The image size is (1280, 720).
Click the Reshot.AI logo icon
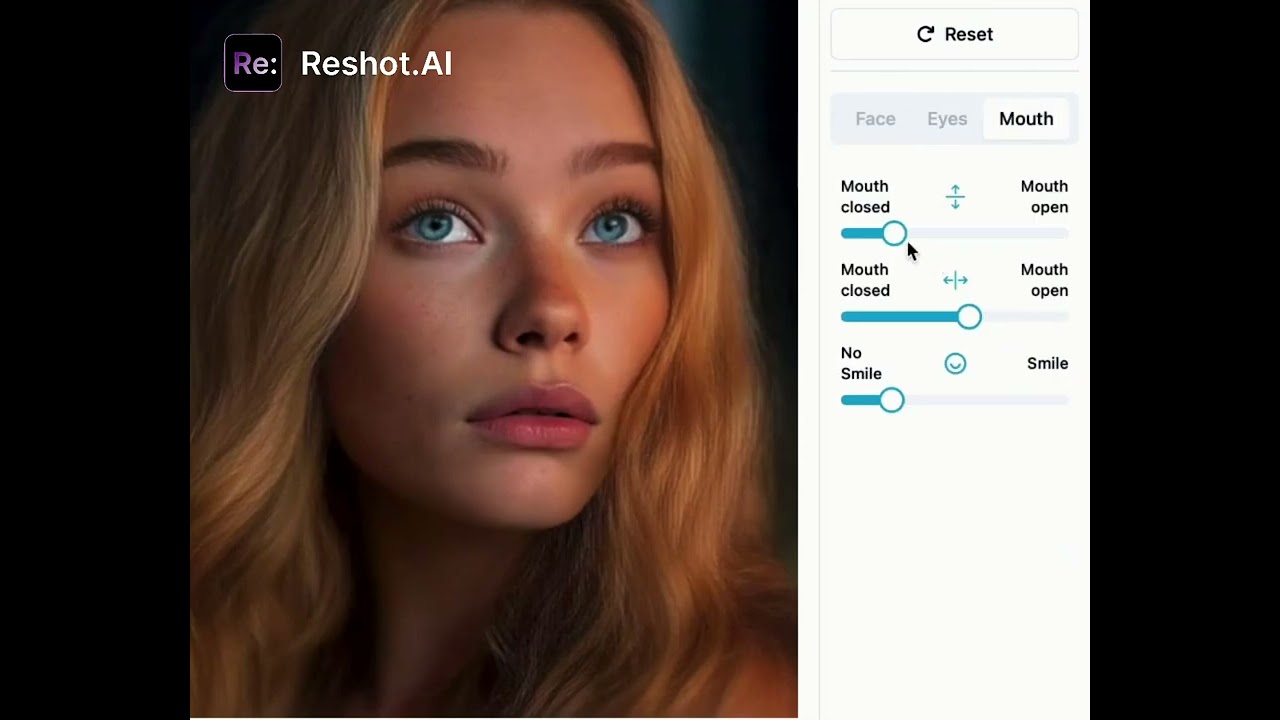(253, 63)
